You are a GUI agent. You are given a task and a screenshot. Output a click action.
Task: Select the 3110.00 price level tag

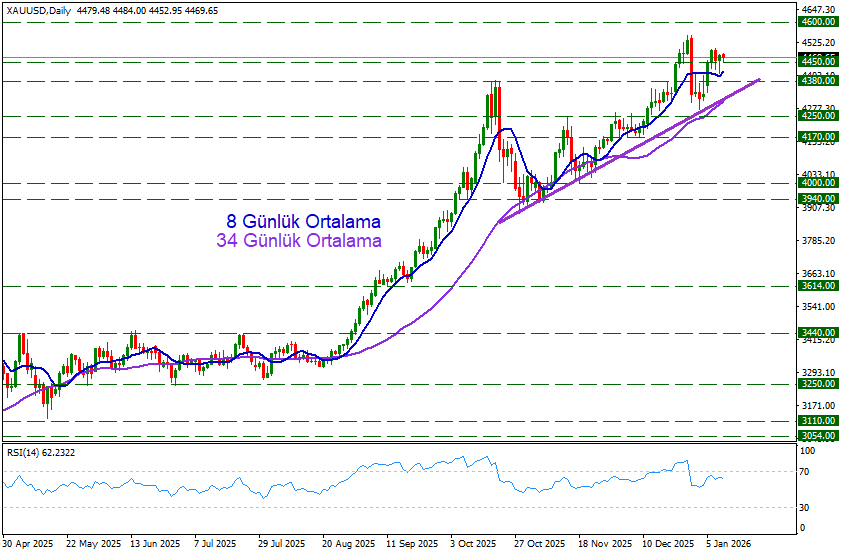[x=817, y=422]
